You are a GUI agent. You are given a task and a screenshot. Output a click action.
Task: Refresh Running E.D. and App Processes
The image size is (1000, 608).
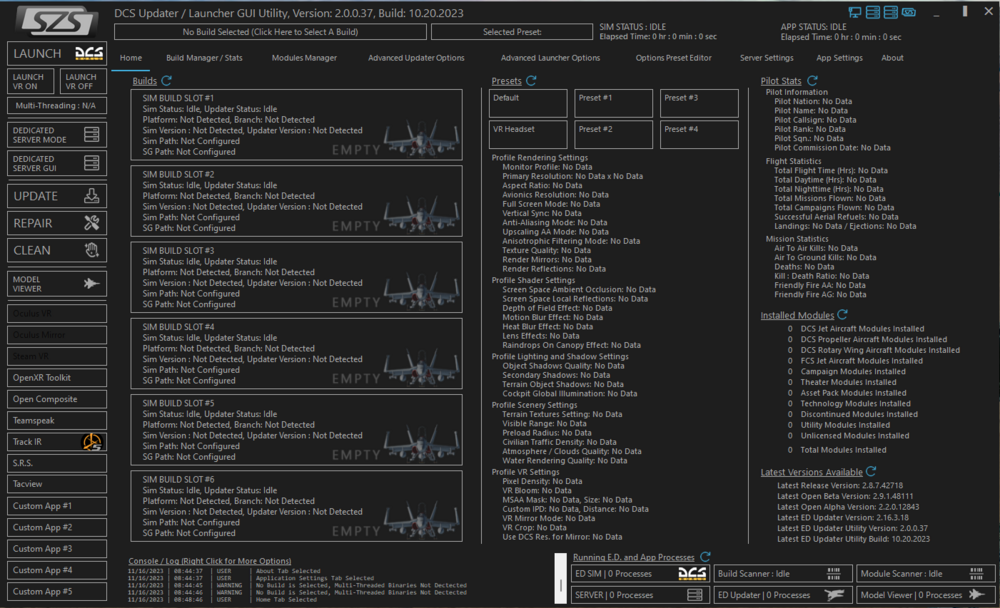coord(705,557)
